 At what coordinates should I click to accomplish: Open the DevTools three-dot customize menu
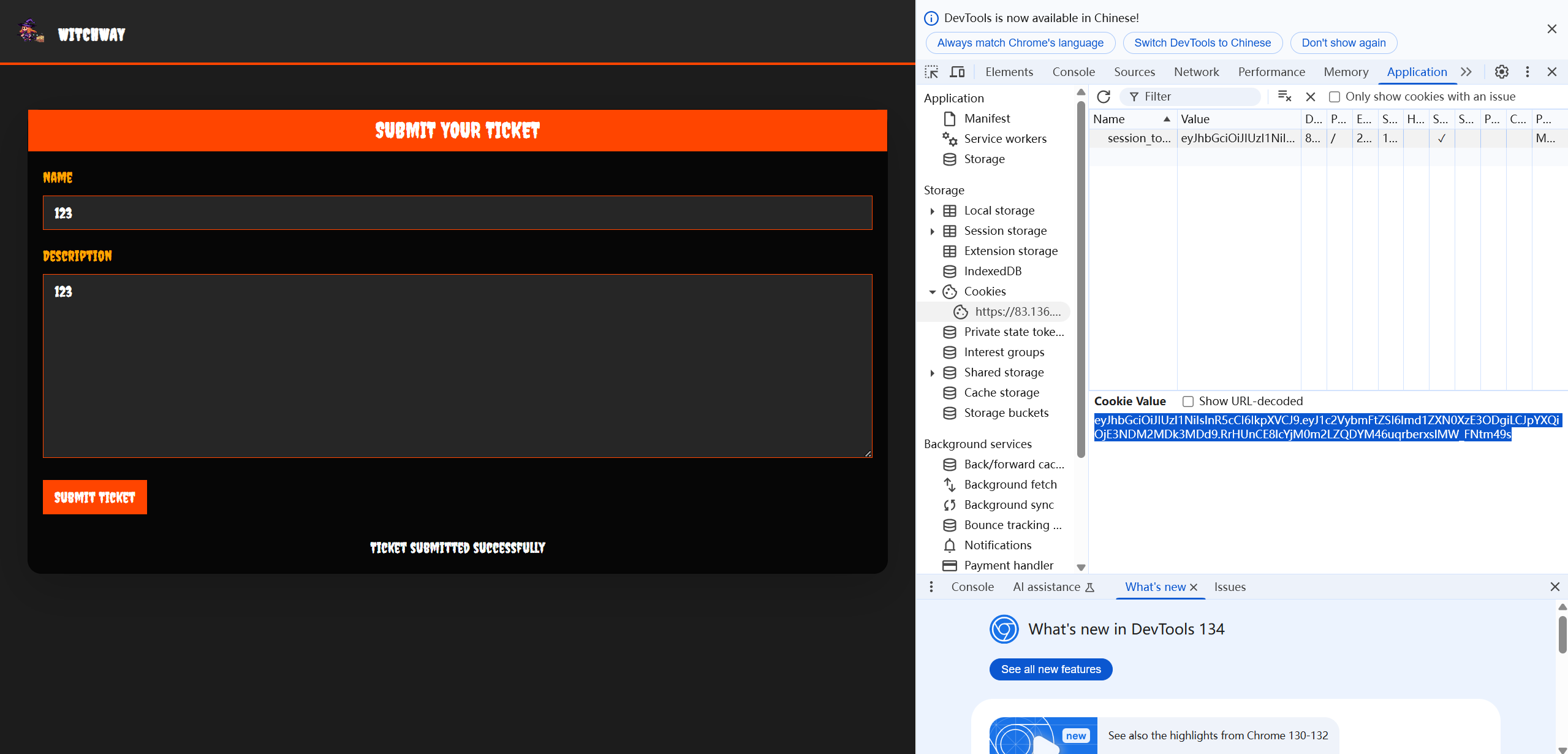pyautogui.click(x=1528, y=72)
